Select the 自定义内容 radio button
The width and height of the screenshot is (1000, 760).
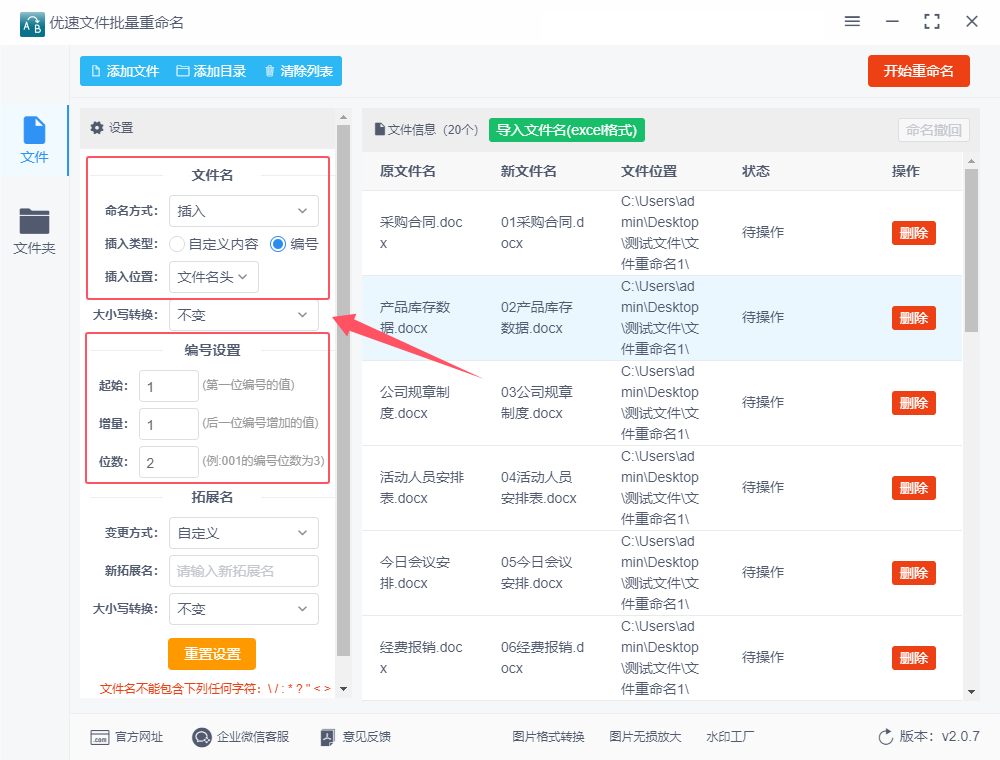pos(177,244)
